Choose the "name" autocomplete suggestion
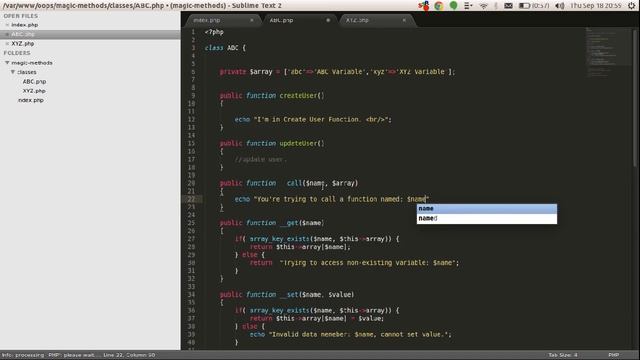Viewport: 640px width, 360px height. 487,209
